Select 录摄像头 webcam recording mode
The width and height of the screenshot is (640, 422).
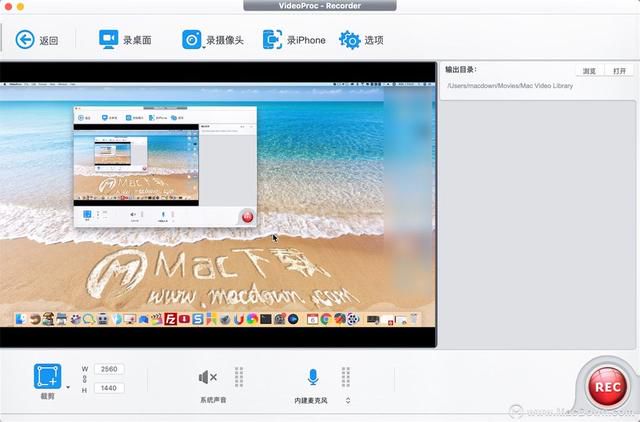213,40
